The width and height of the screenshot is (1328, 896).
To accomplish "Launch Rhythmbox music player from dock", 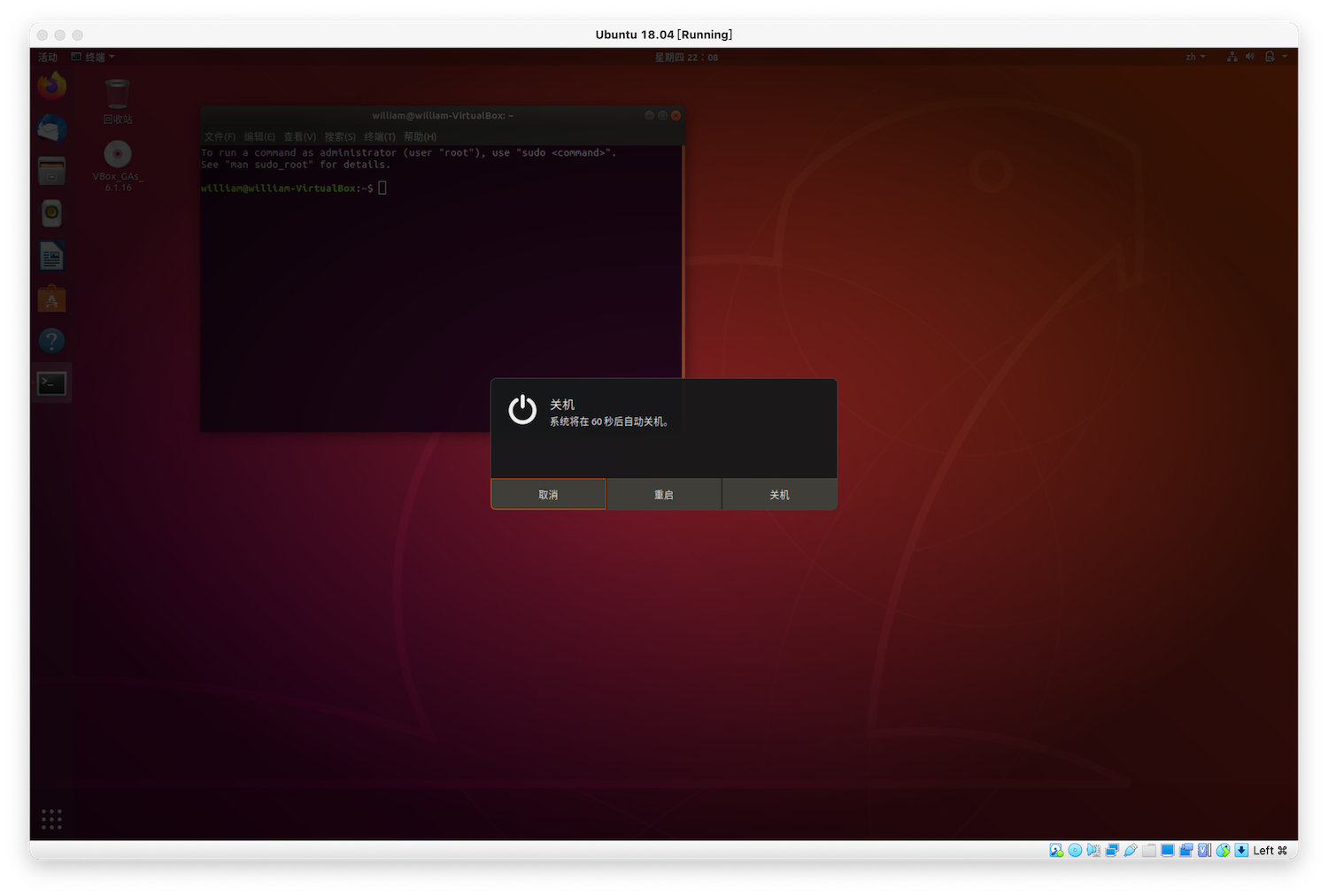I will click(51, 213).
